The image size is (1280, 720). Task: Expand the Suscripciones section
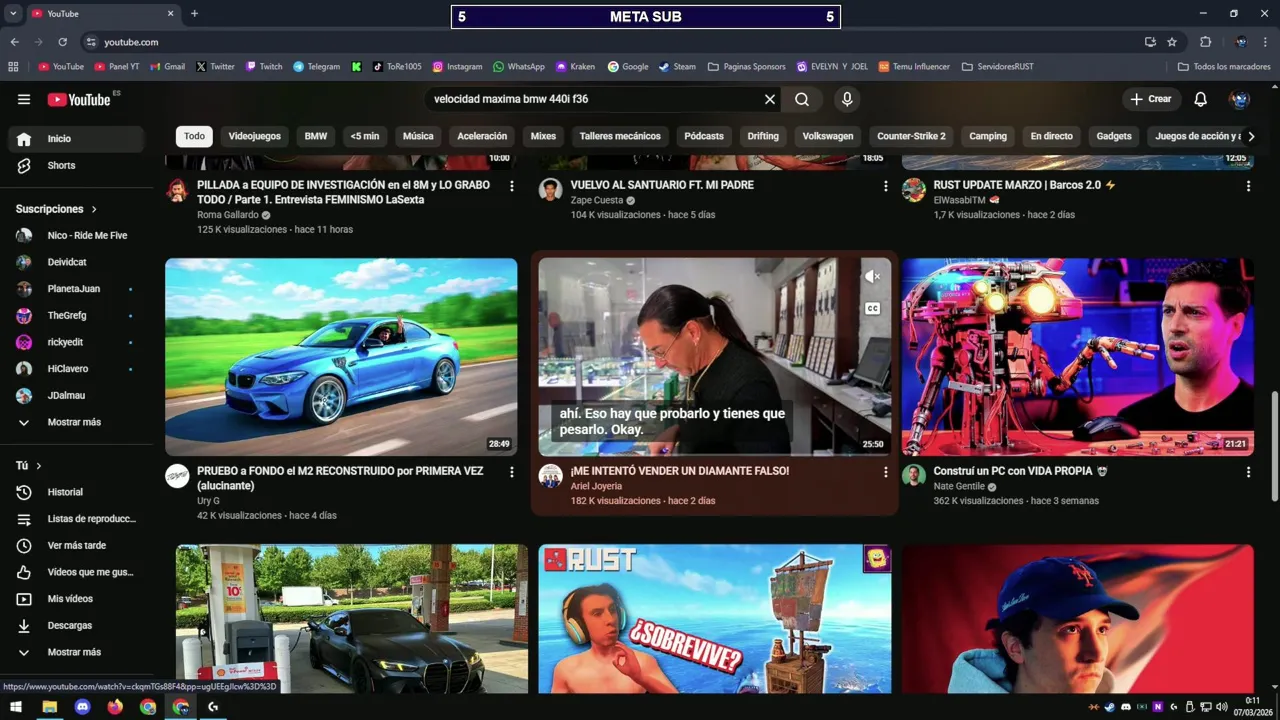pos(56,209)
